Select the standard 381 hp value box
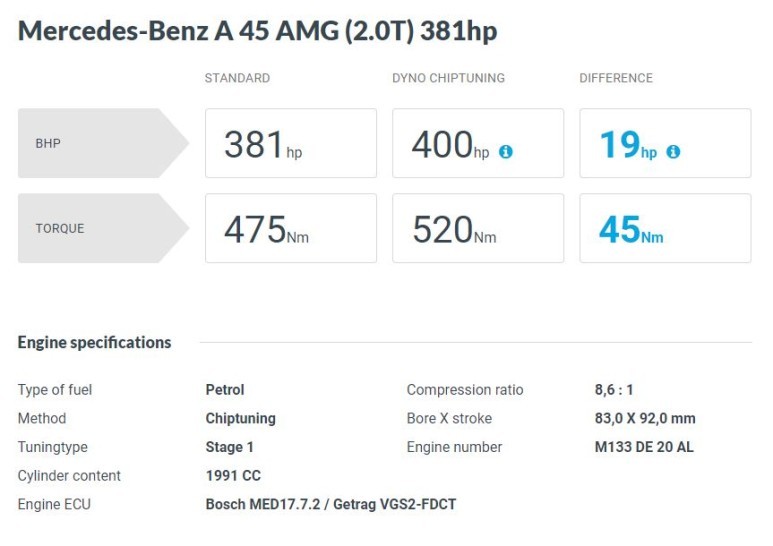 [290, 144]
